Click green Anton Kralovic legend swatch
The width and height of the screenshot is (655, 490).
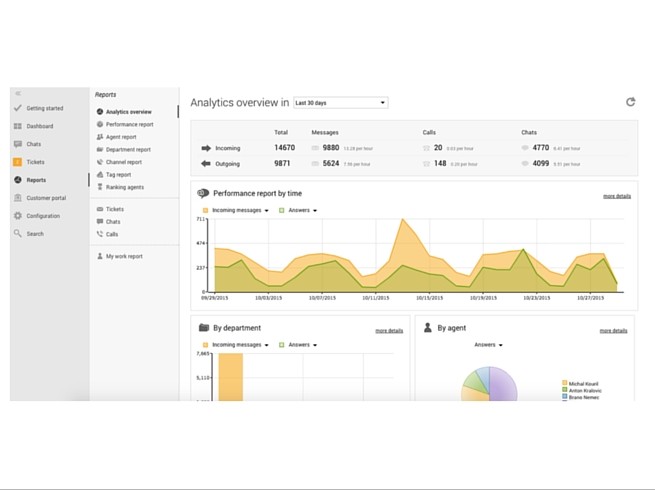[565, 390]
